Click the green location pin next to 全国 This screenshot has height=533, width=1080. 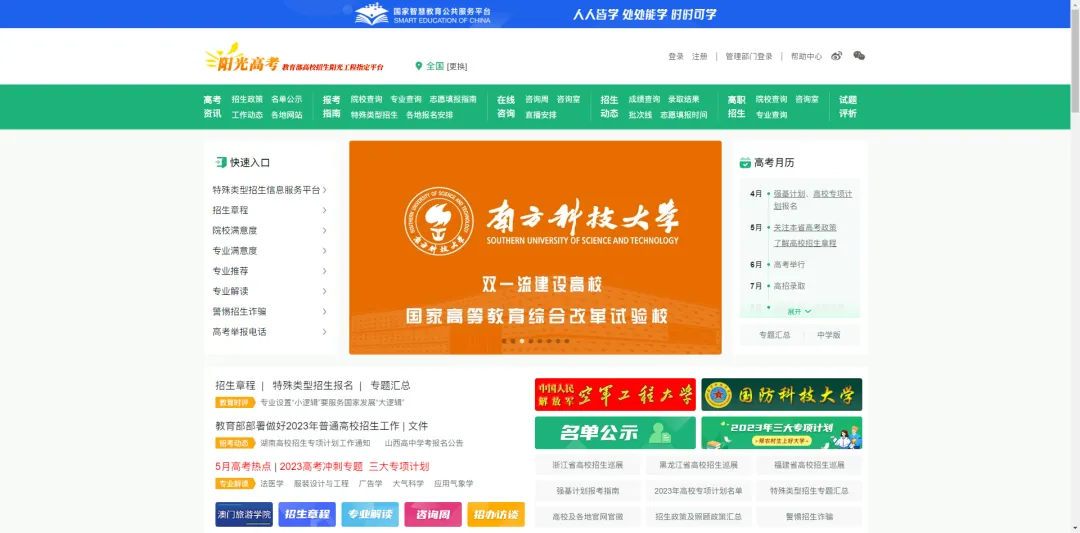[418, 66]
